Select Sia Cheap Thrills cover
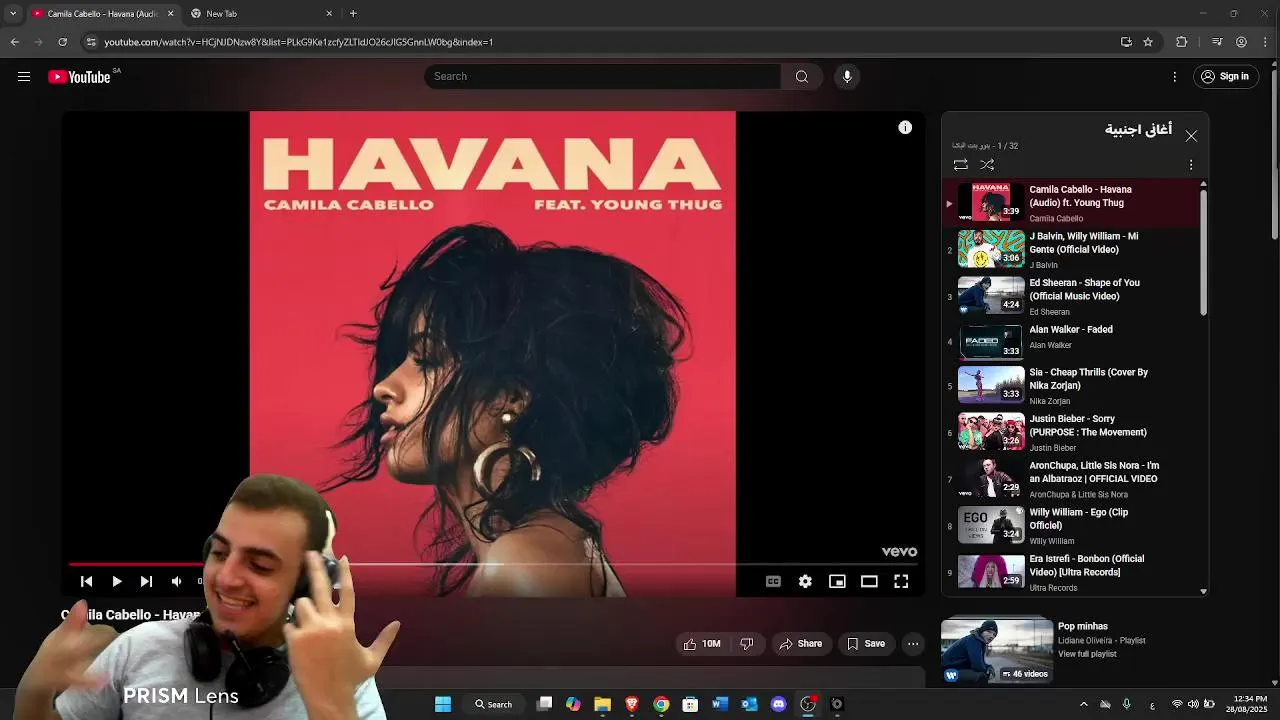The width and height of the screenshot is (1280, 720). pyautogui.click(x=1071, y=386)
